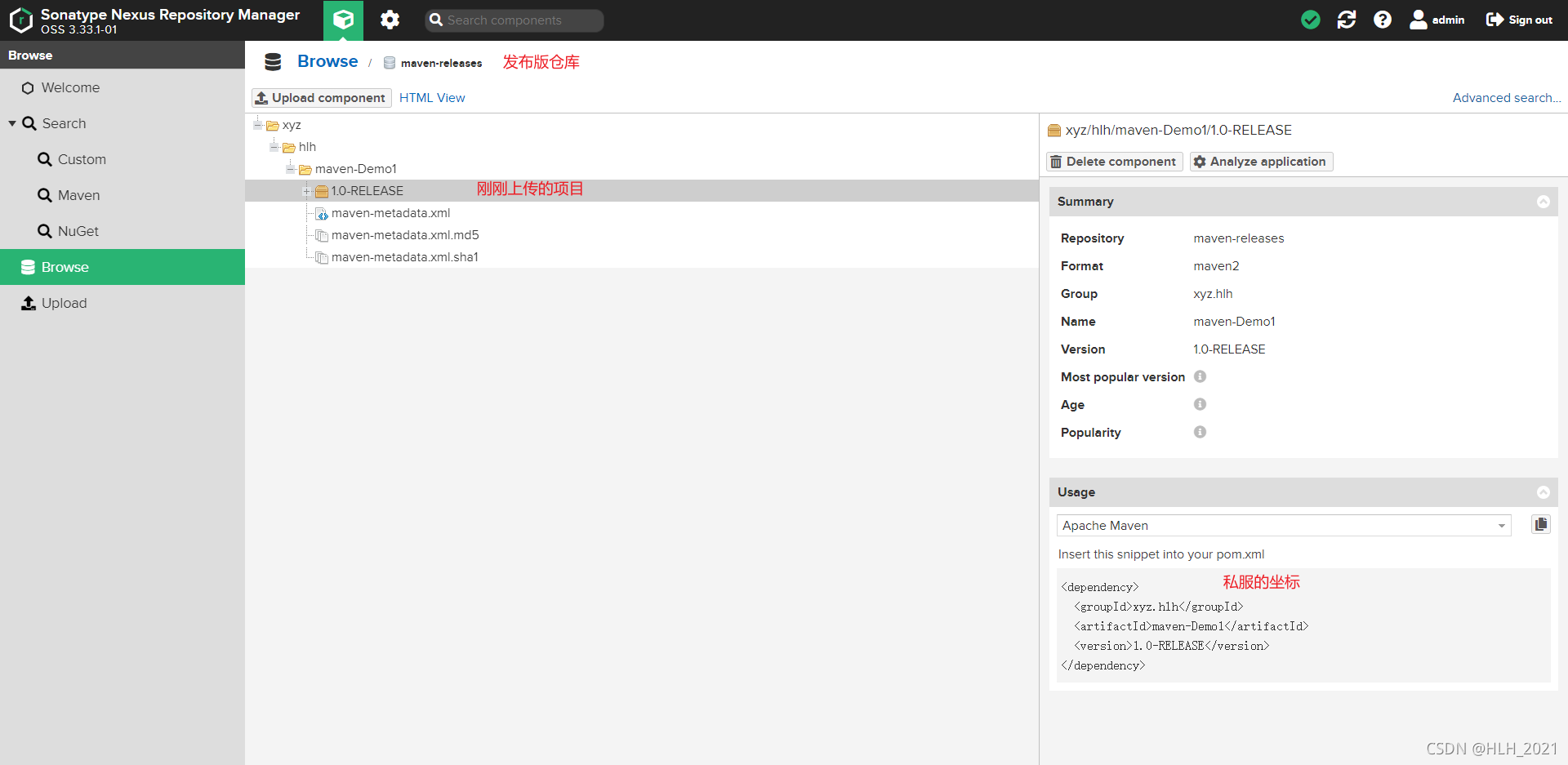
Task: Open server administration gear icon
Action: pos(390,20)
